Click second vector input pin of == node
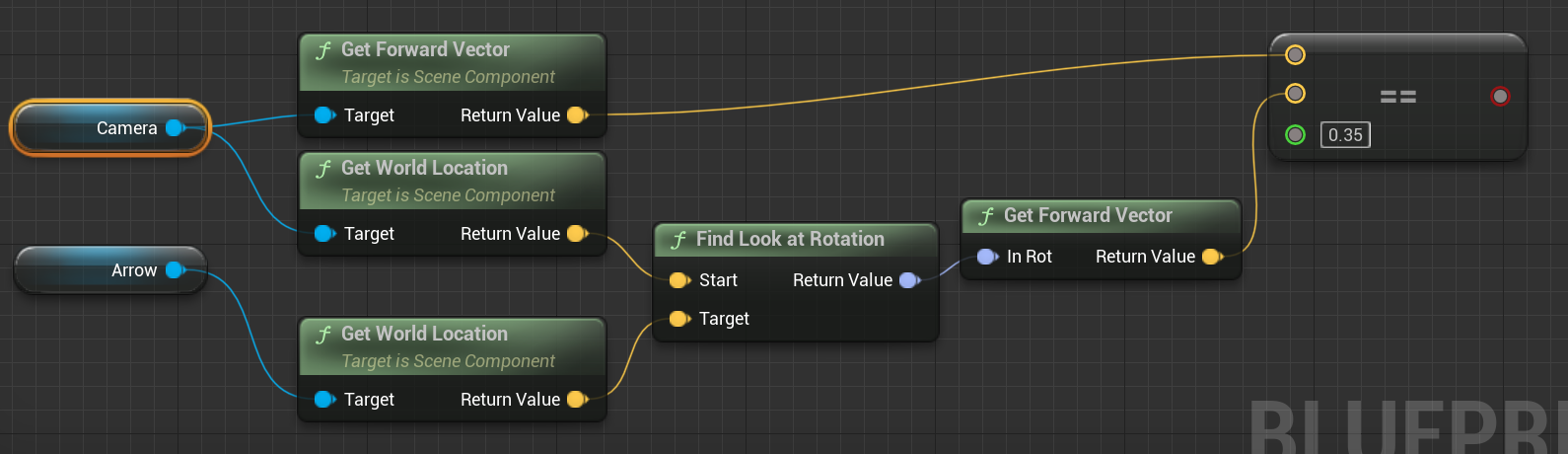 tap(1296, 94)
